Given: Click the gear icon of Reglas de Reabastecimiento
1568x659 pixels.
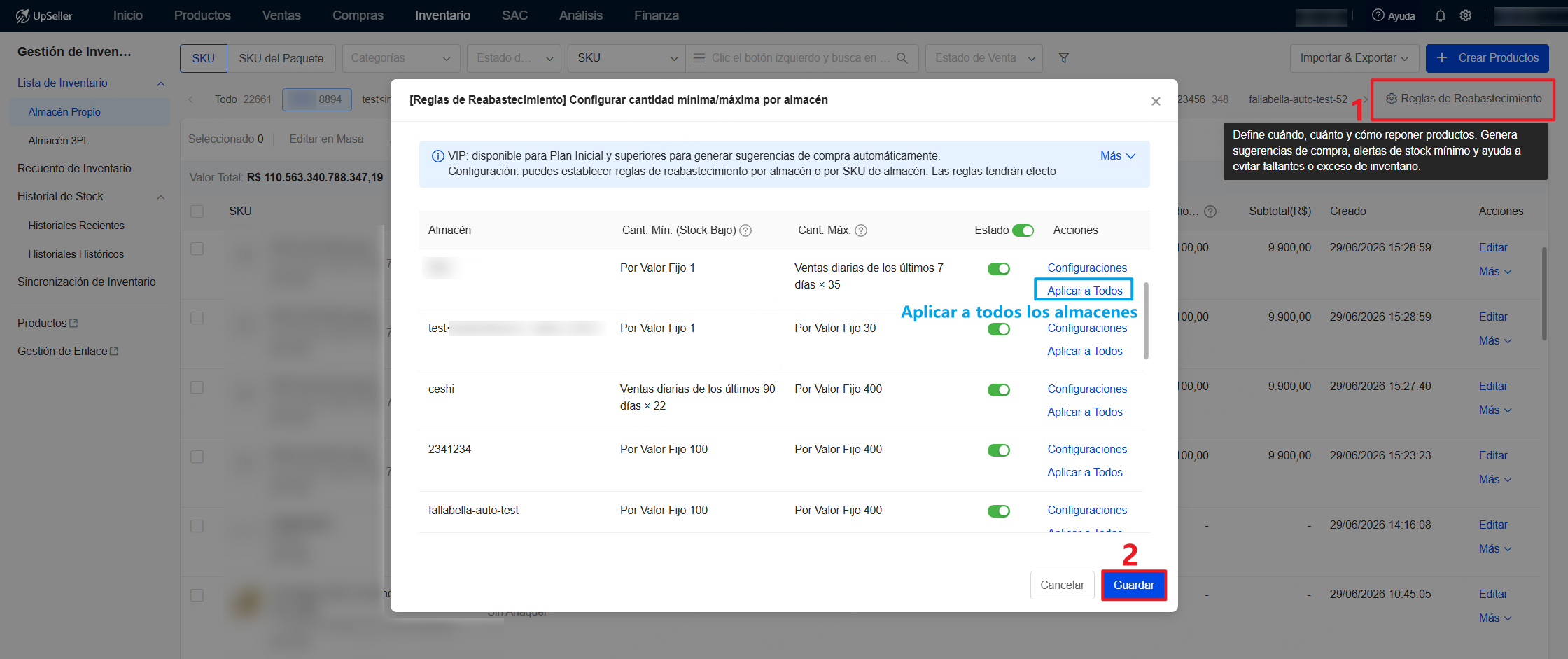Looking at the screenshot, I should (x=1392, y=99).
